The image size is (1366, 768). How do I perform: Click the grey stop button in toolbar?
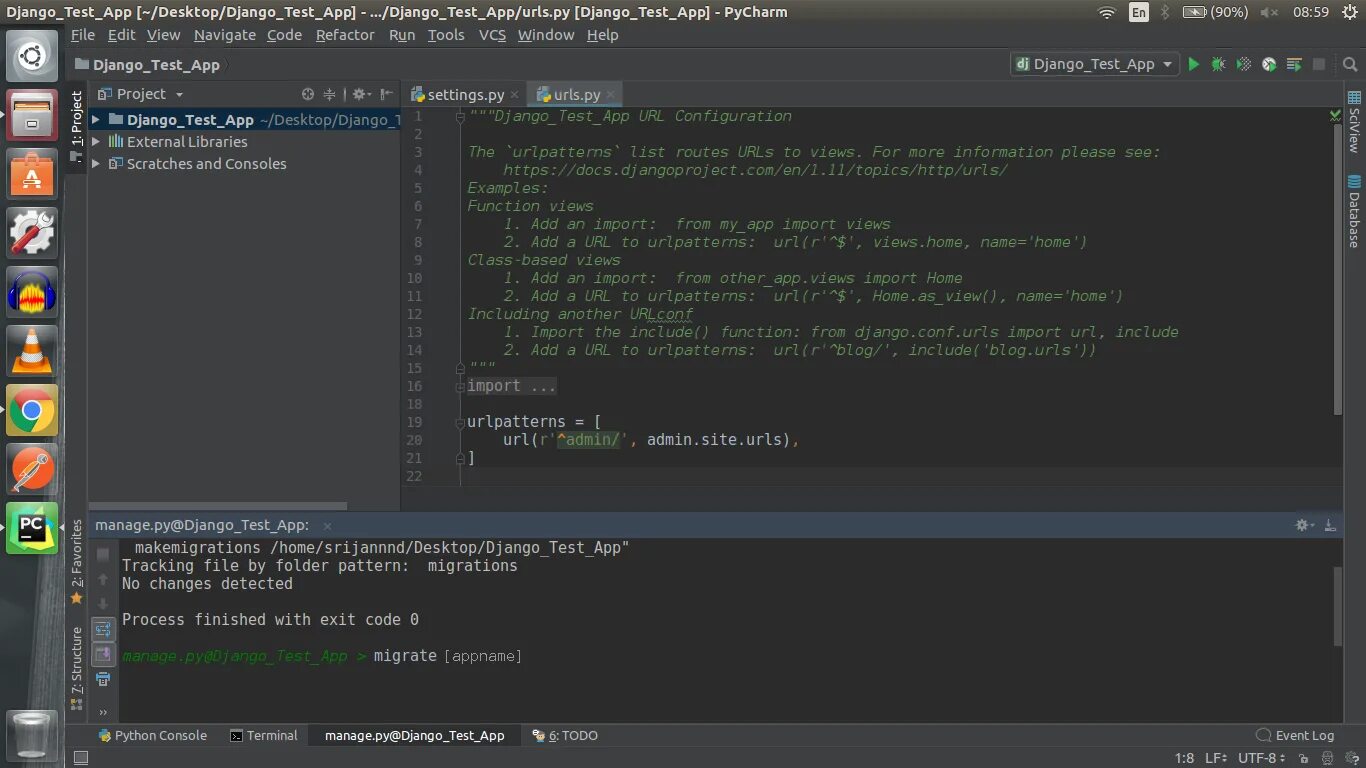click(x=1319, y=64)
